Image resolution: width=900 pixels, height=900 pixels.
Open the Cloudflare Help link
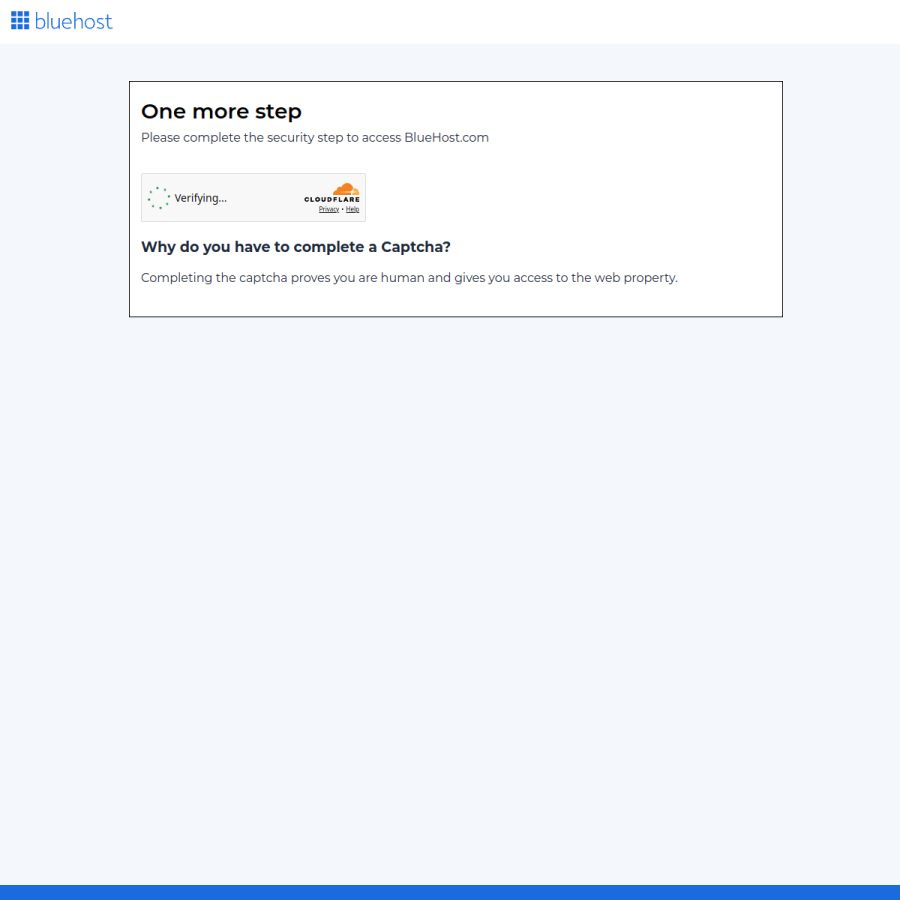[x=352, y=210]
